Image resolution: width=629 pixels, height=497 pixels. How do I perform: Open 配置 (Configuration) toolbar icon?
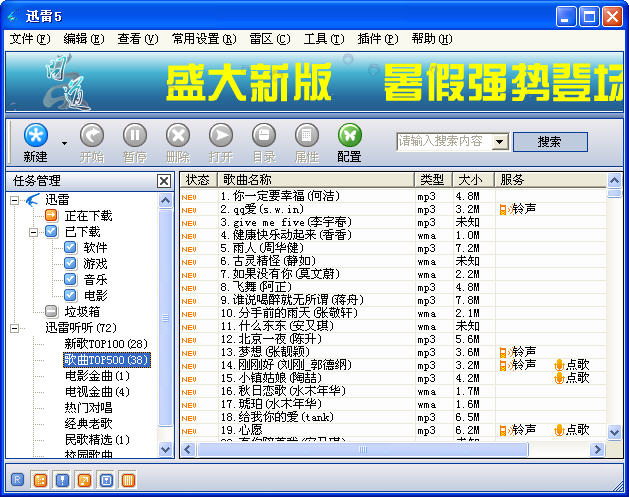coord(350,135)
